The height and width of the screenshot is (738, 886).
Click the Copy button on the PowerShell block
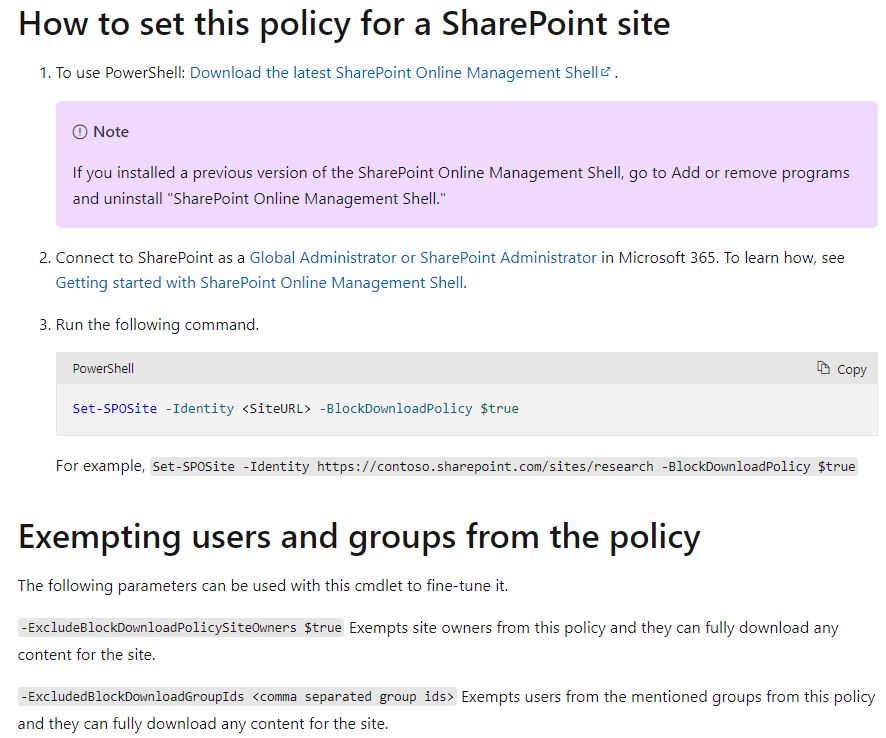click(x=841, y=369)
